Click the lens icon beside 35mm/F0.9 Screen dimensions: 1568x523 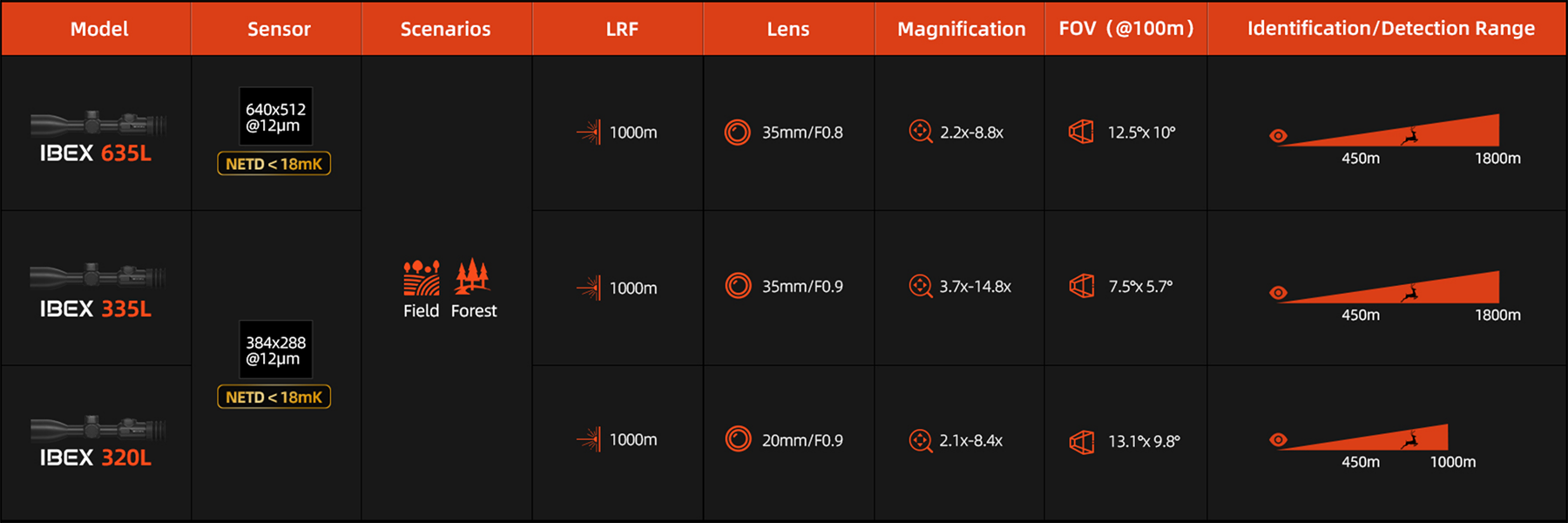pos(738,286)
